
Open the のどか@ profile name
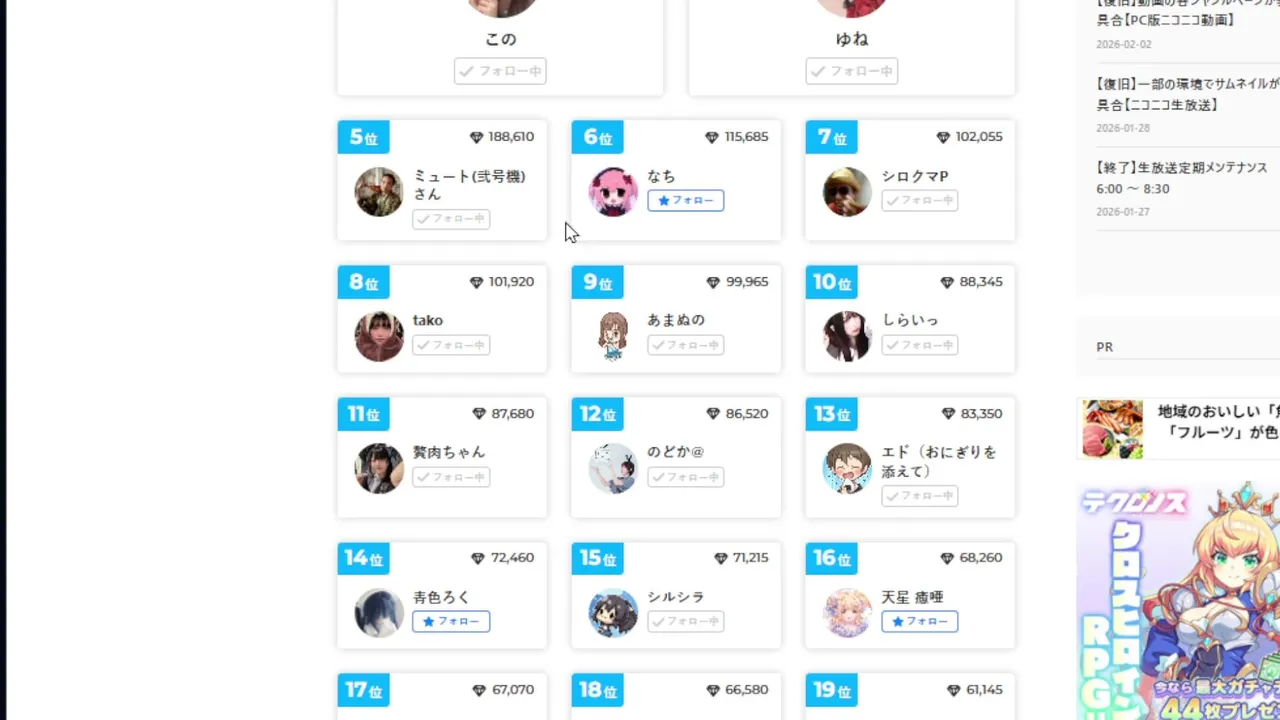pyautogui.click(x=676, y=452)
